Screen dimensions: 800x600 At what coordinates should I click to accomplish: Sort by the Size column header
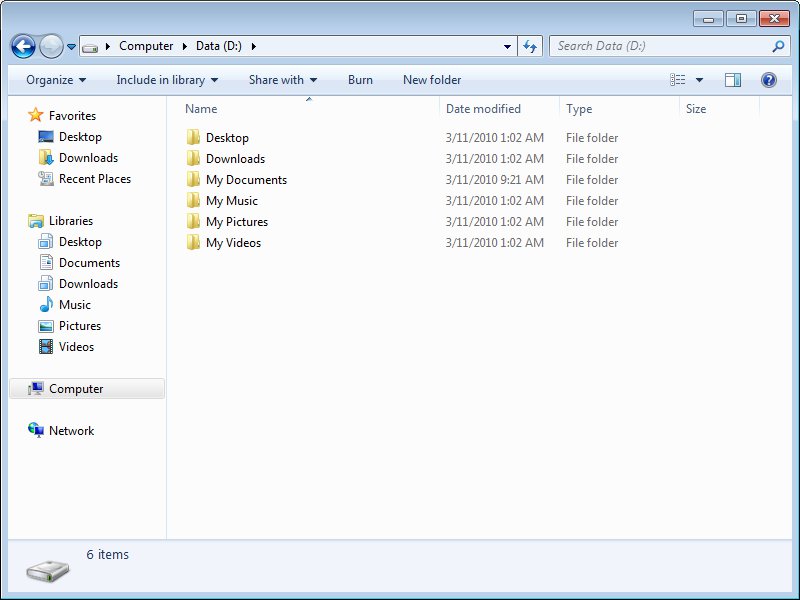coord(696,109)
